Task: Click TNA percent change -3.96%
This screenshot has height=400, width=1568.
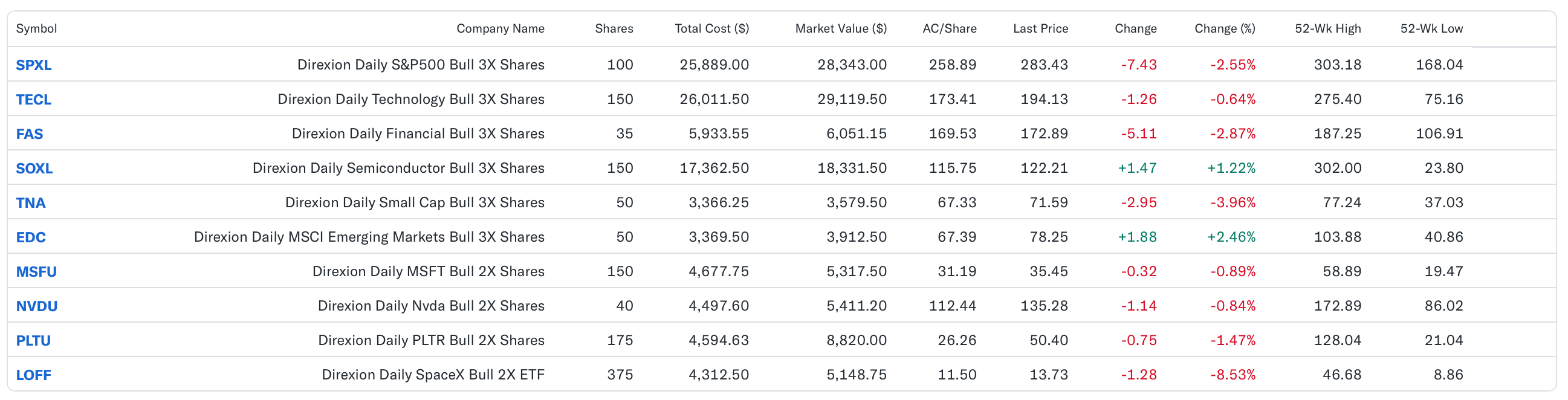Action: pyautogui.click(x=1232, y=203)
